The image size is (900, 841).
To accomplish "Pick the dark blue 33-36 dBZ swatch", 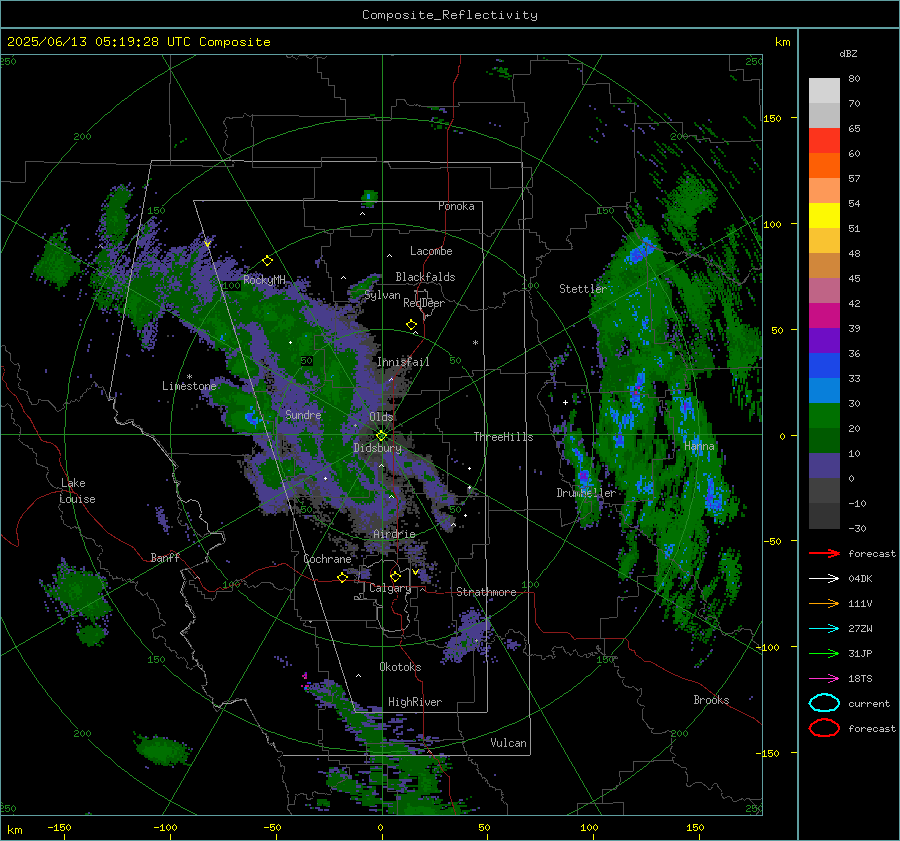I will point(824,366).
